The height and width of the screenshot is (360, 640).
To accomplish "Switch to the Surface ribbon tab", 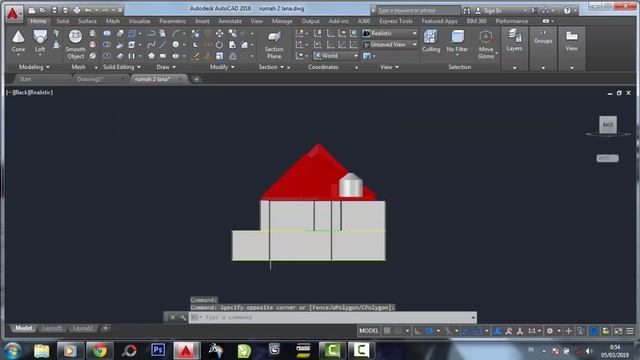I will [x=87, y=21].
